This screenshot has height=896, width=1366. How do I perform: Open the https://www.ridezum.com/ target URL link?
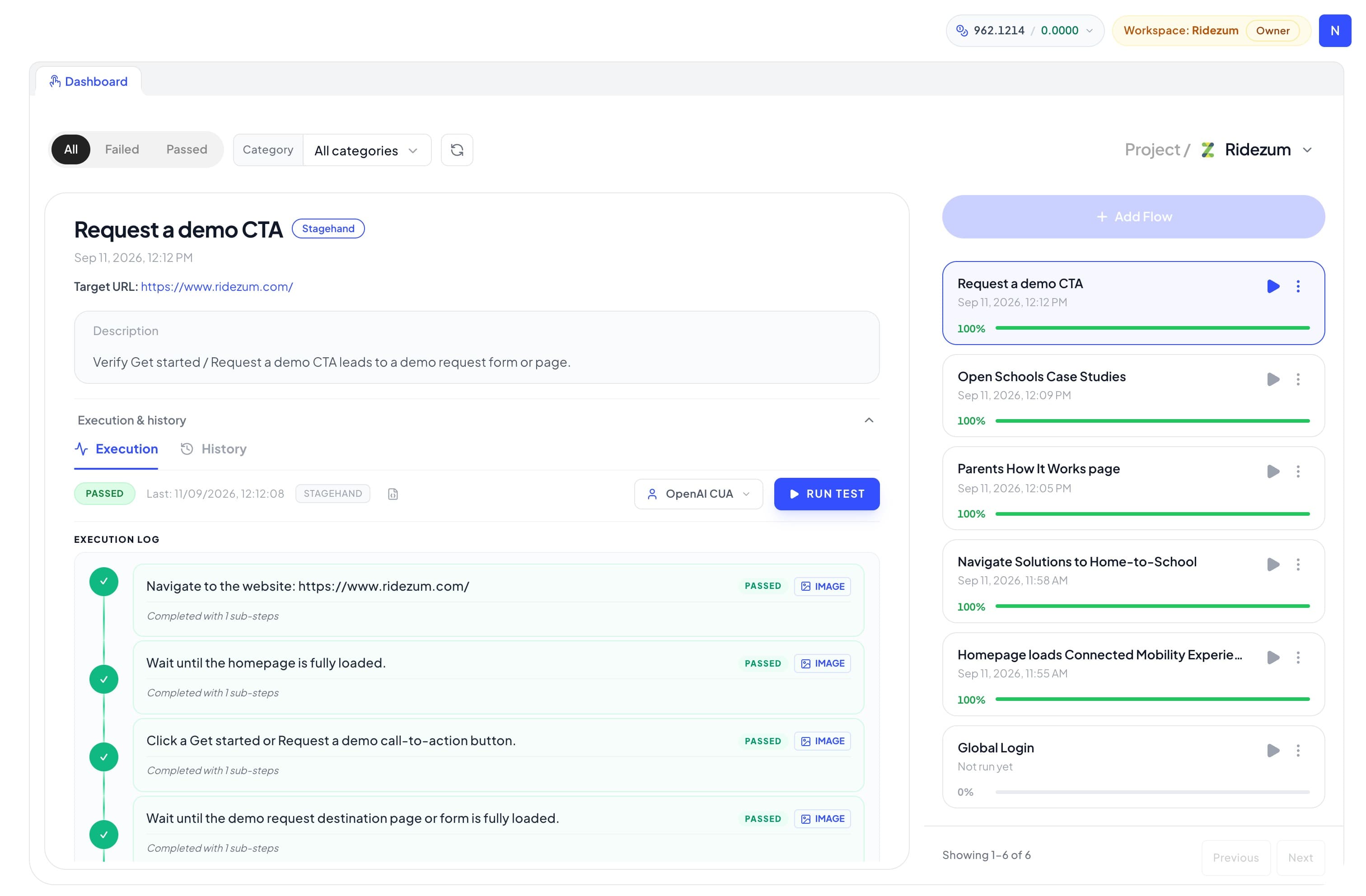(217, 286)
